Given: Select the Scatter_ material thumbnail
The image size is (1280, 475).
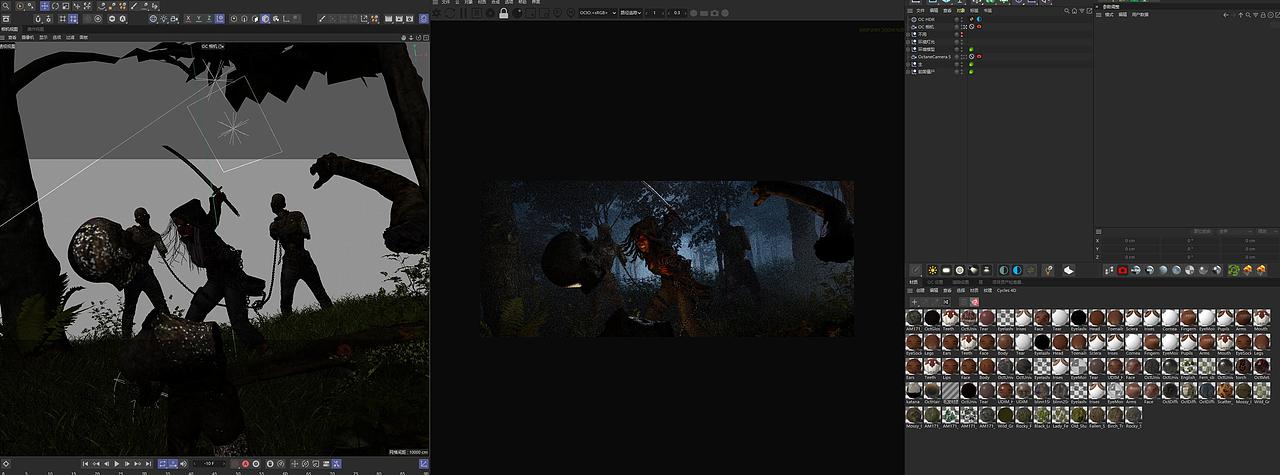Looking at the screenshot, I should tap(1225, 391).
